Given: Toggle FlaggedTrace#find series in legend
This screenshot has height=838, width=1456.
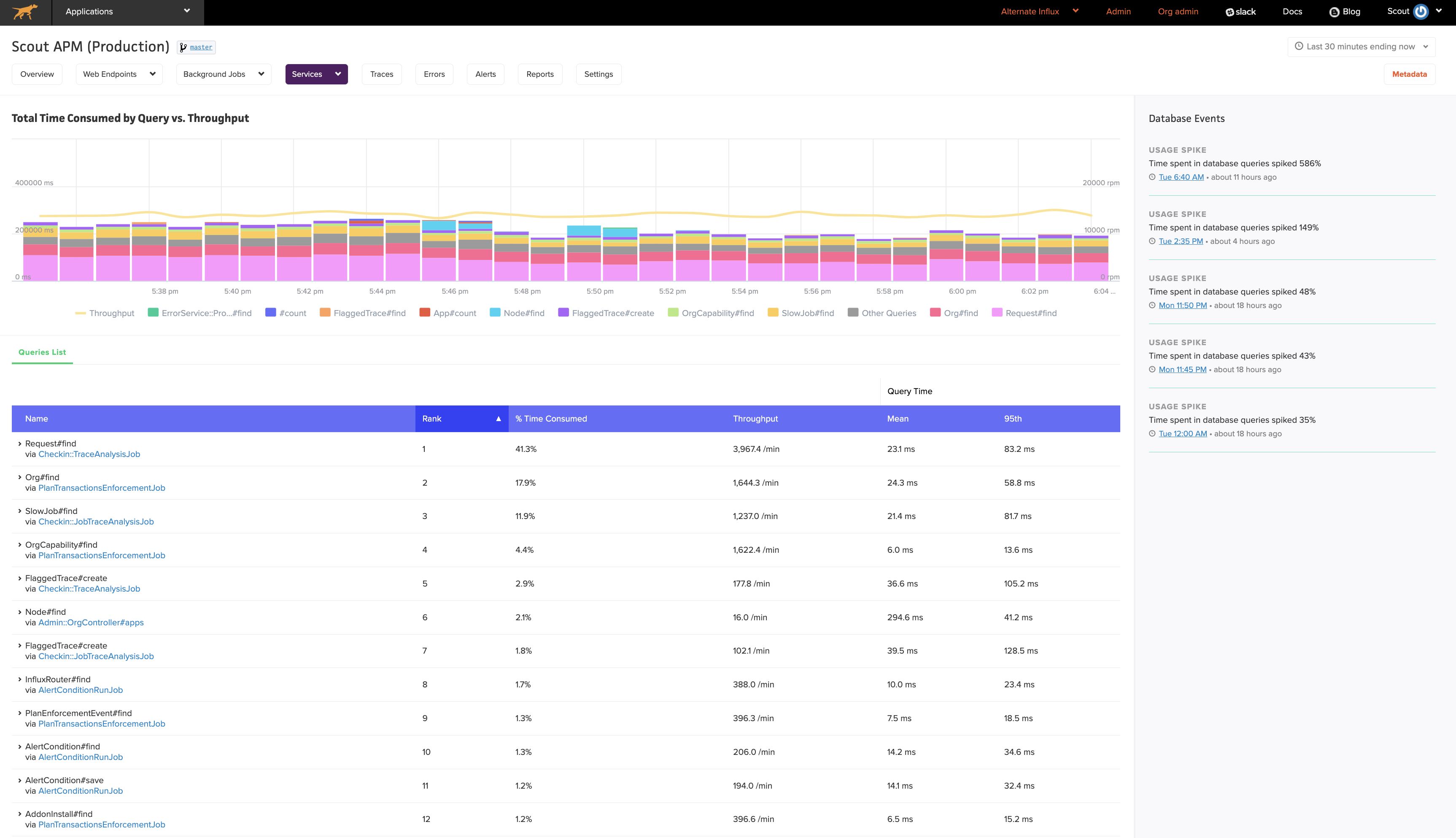Looking at the screenshot, I should point(362,313).
